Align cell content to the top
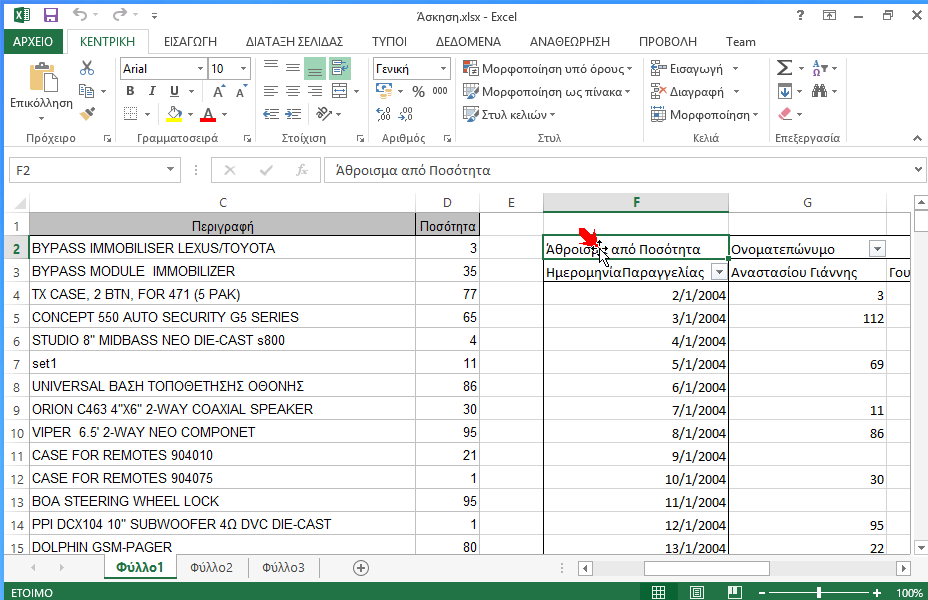 click(x=270, y=68)
